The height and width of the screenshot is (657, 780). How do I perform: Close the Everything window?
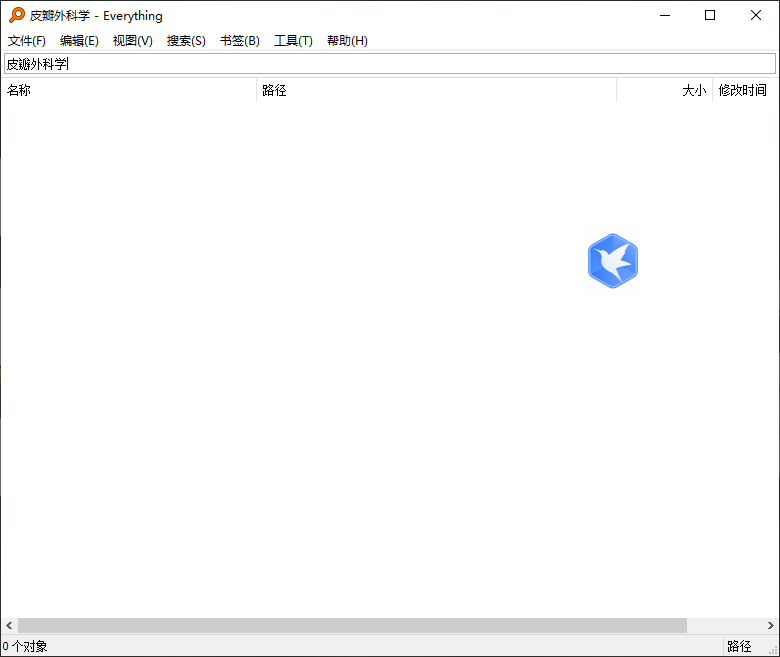click(756, 15)
